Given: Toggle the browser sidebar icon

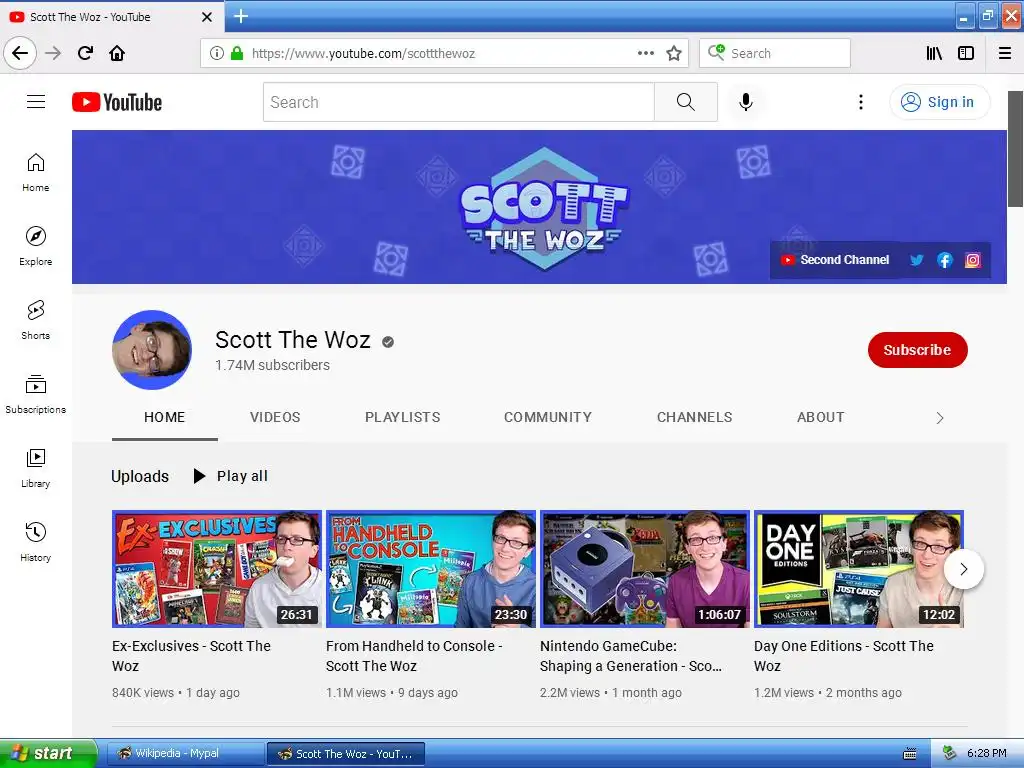Looking at the screenshot, I should click(966, 53).
